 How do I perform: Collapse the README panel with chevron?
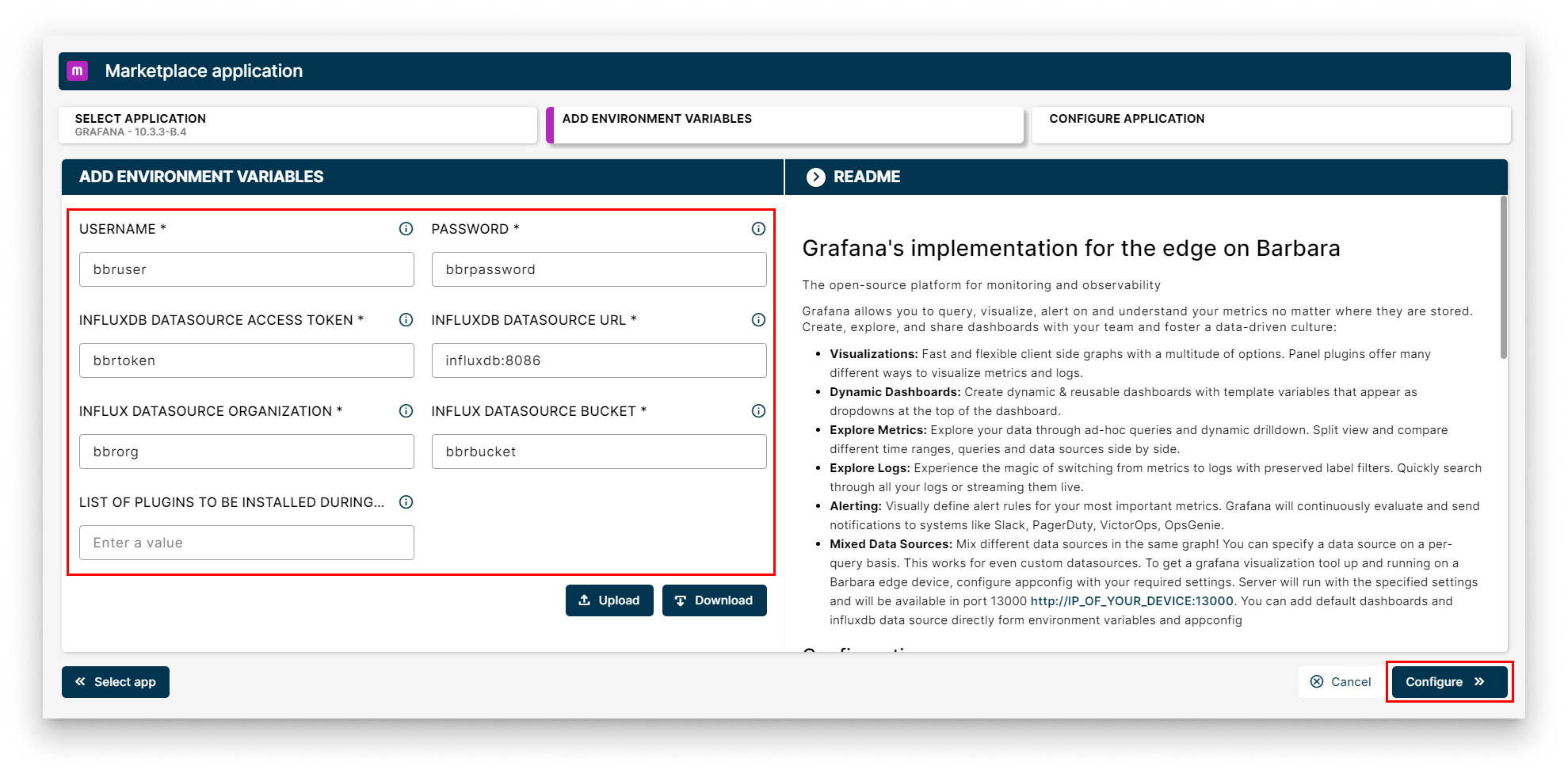pos(815,177)
